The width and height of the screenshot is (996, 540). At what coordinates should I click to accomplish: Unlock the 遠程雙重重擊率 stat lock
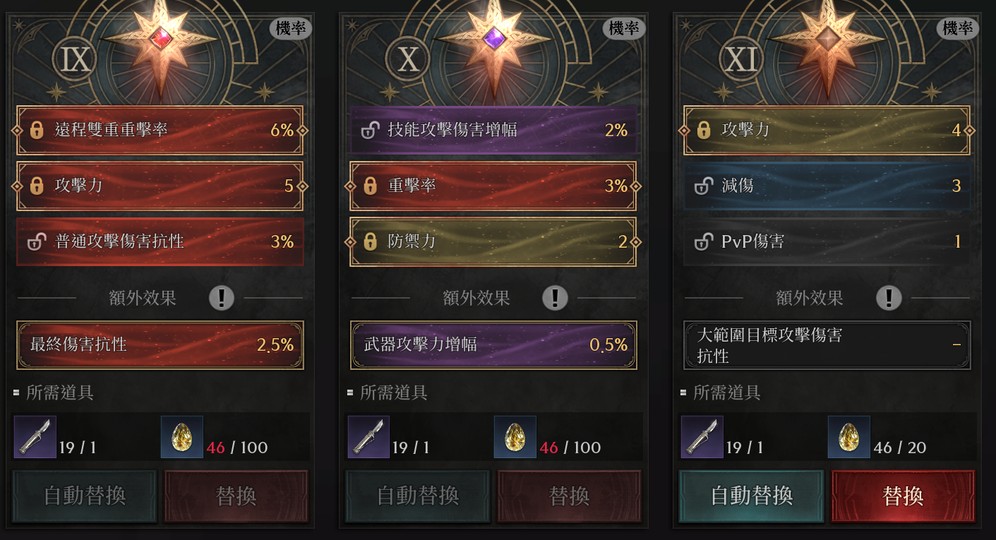[37, 130]
